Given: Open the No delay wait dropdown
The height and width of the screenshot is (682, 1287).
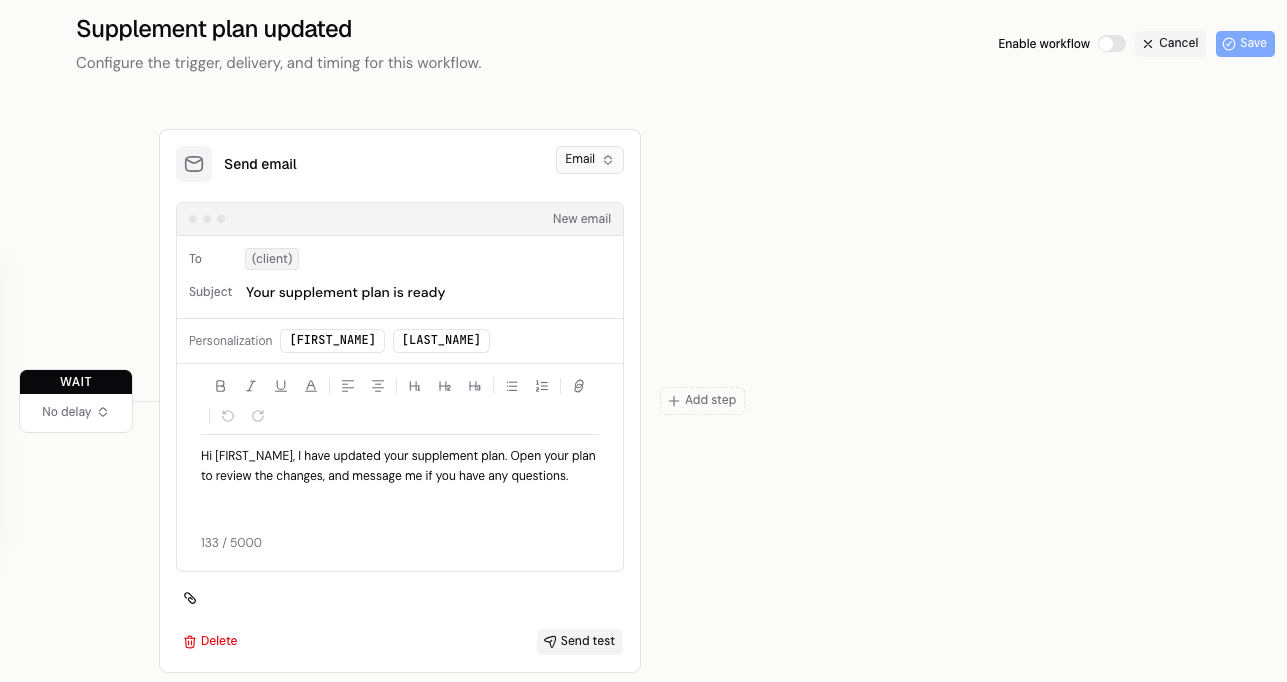Looking at the screenshot, I should tap(76, 412).
